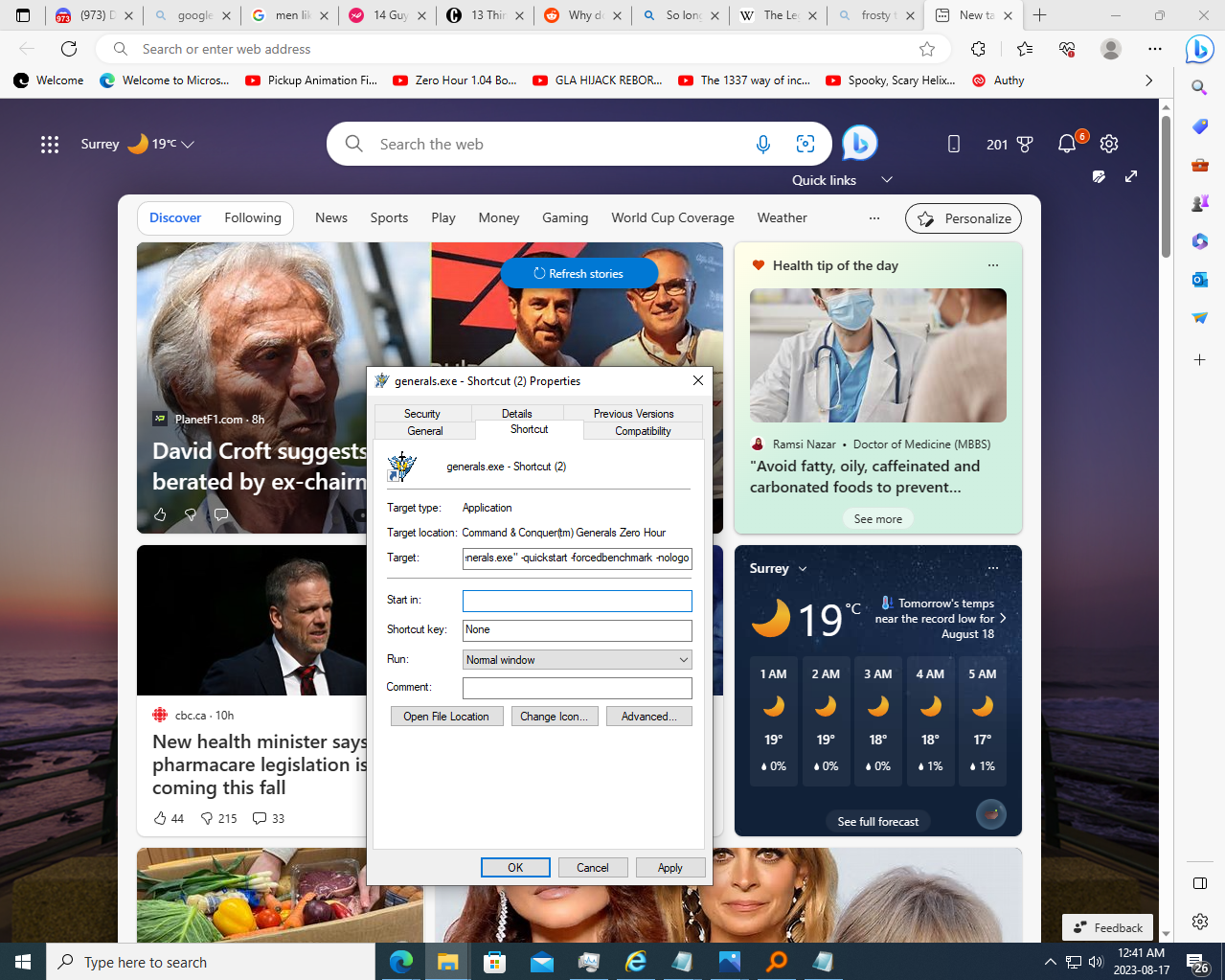
Task: Open page settings gear icon
Action: [x=1109, y=144]
